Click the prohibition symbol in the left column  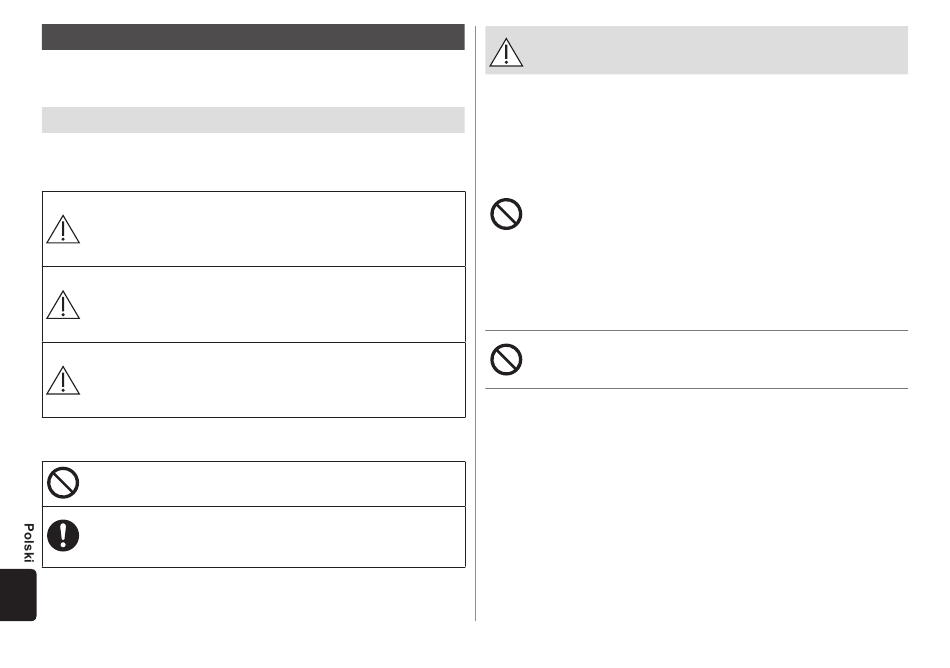(63, 484)
